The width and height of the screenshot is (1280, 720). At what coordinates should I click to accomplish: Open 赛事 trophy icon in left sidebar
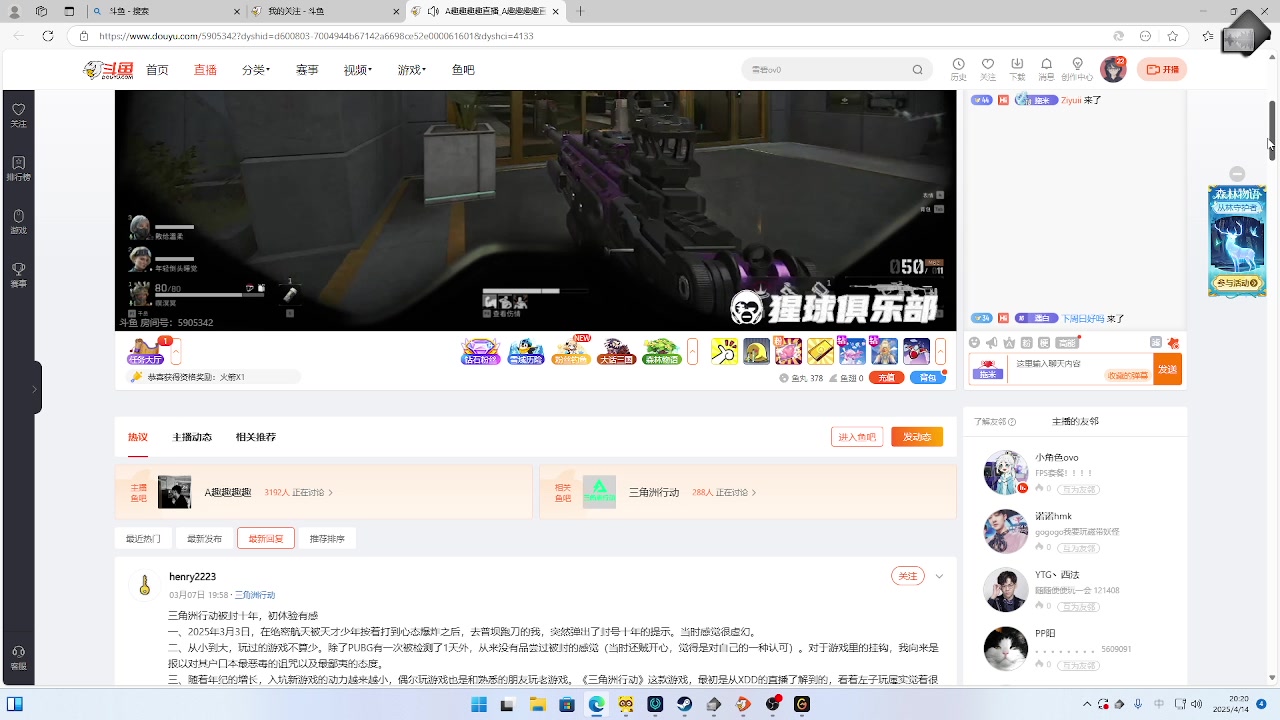point(18,275)
